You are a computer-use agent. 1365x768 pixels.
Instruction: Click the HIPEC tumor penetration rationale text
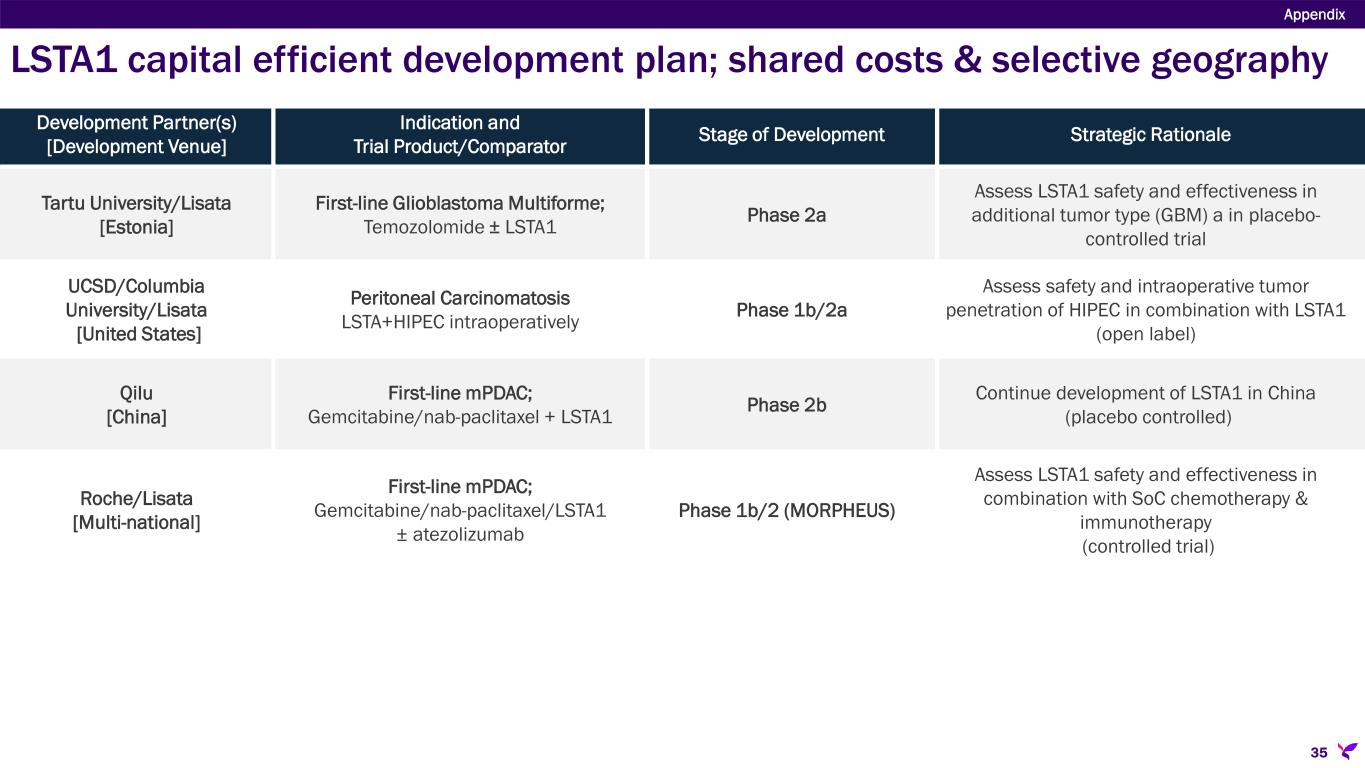click(1145, 310)
